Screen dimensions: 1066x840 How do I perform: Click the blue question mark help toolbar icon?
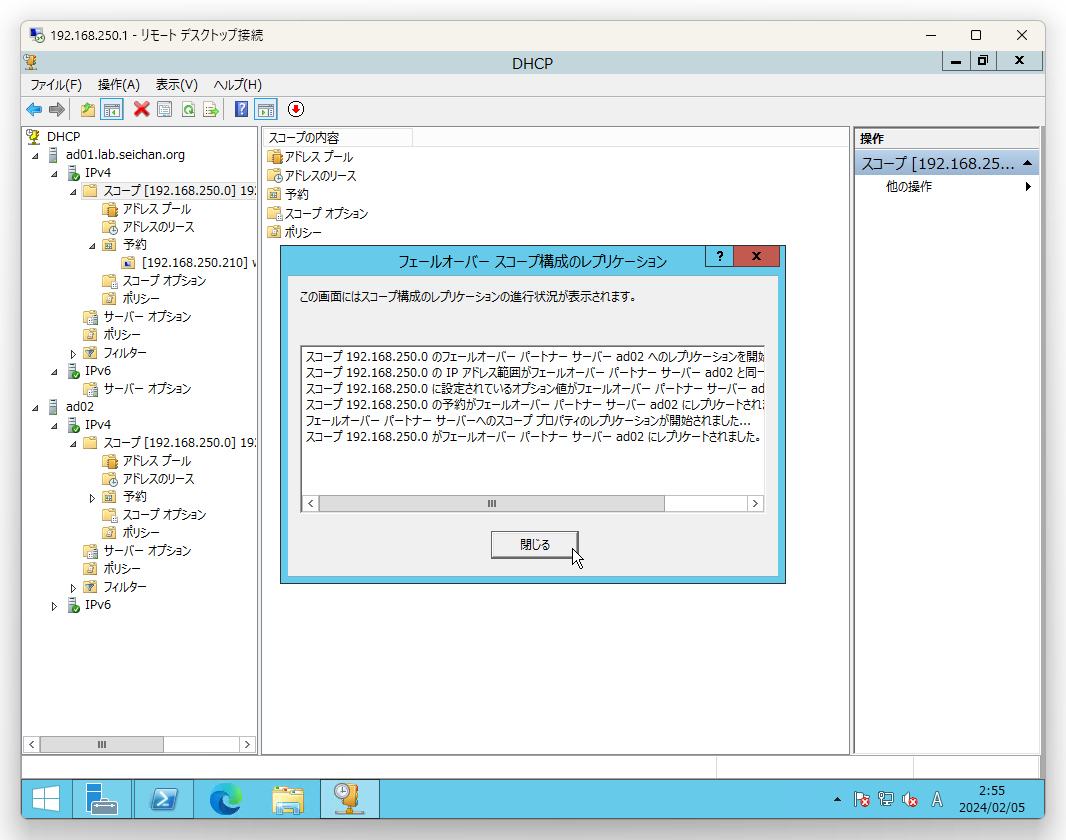tap(241, 109)
